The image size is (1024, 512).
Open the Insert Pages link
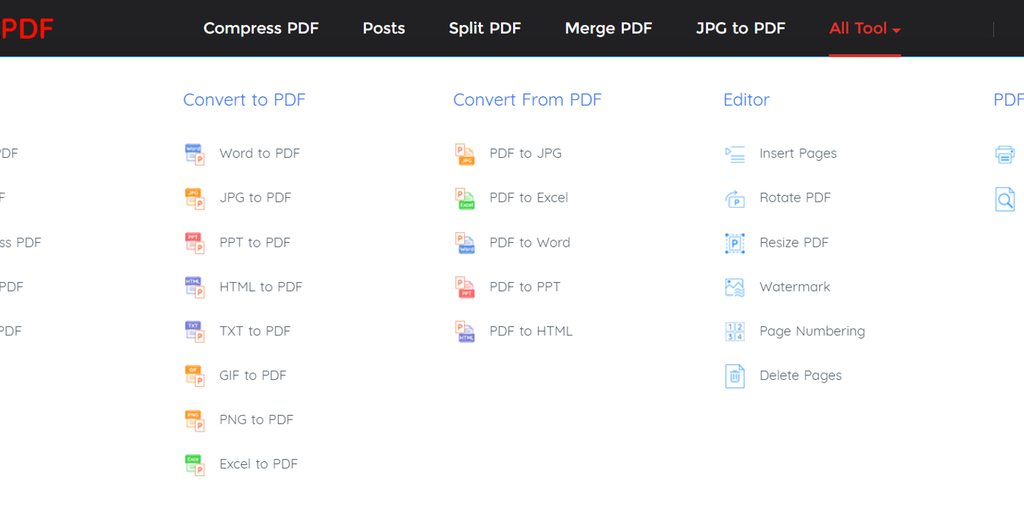point(798,154)
